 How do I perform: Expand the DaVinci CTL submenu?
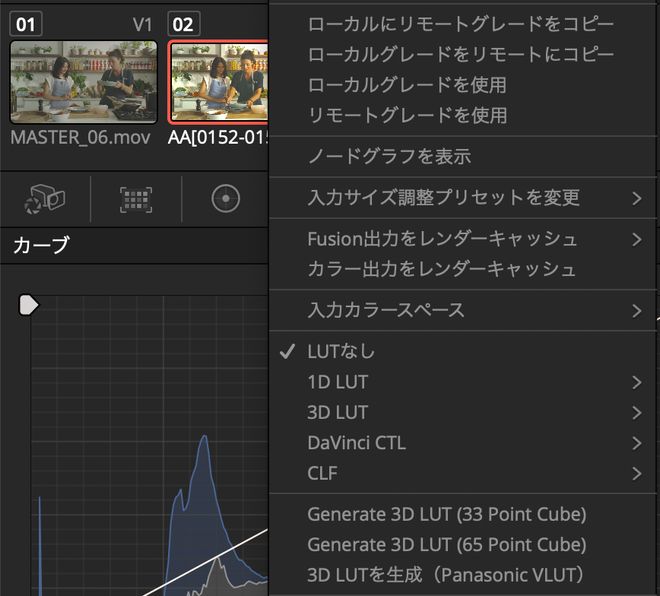pyautogui.click(x=356, y=443)
